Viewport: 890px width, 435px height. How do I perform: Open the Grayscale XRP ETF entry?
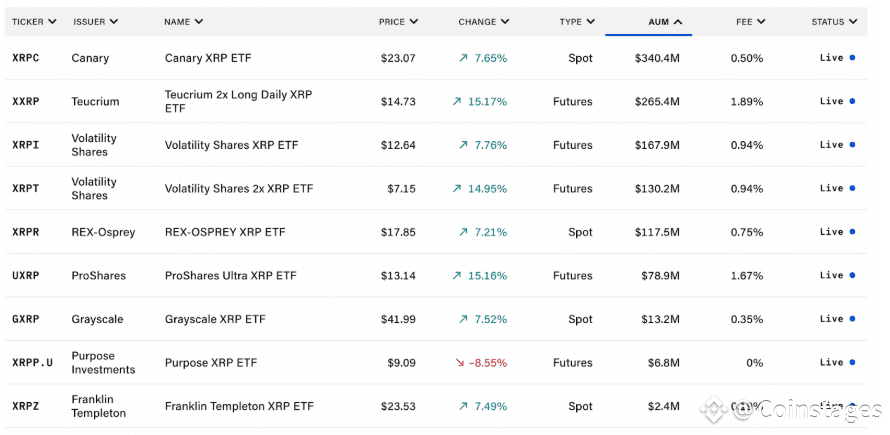(x=215, y=320)
